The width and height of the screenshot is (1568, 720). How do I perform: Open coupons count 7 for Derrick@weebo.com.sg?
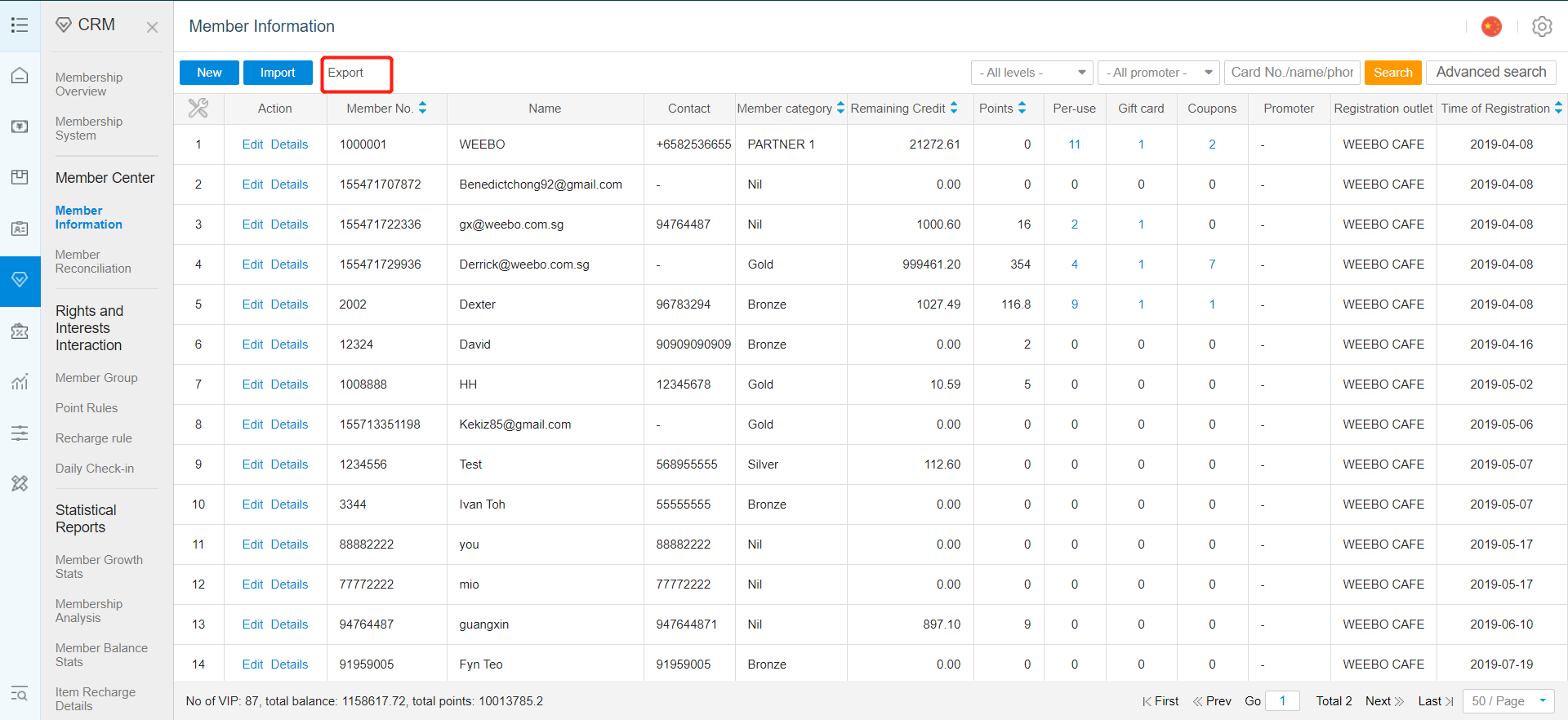pyautogui.click(x=1212, y=264)
